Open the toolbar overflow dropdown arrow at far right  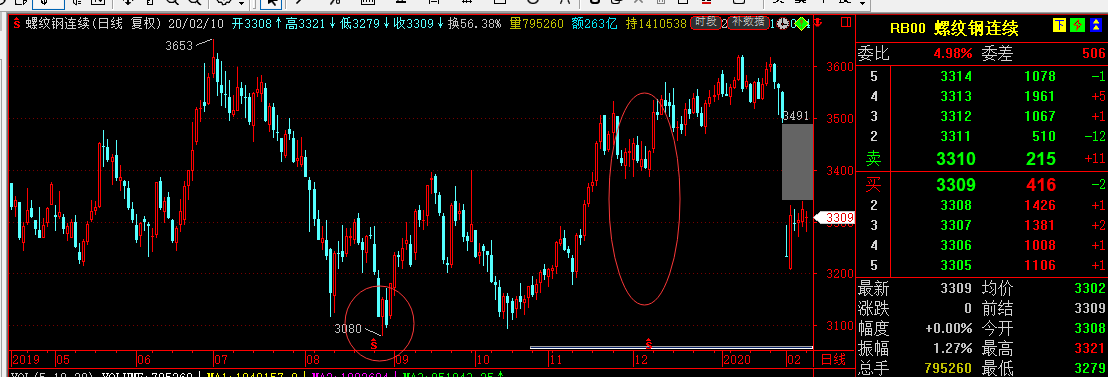(863, 4)
